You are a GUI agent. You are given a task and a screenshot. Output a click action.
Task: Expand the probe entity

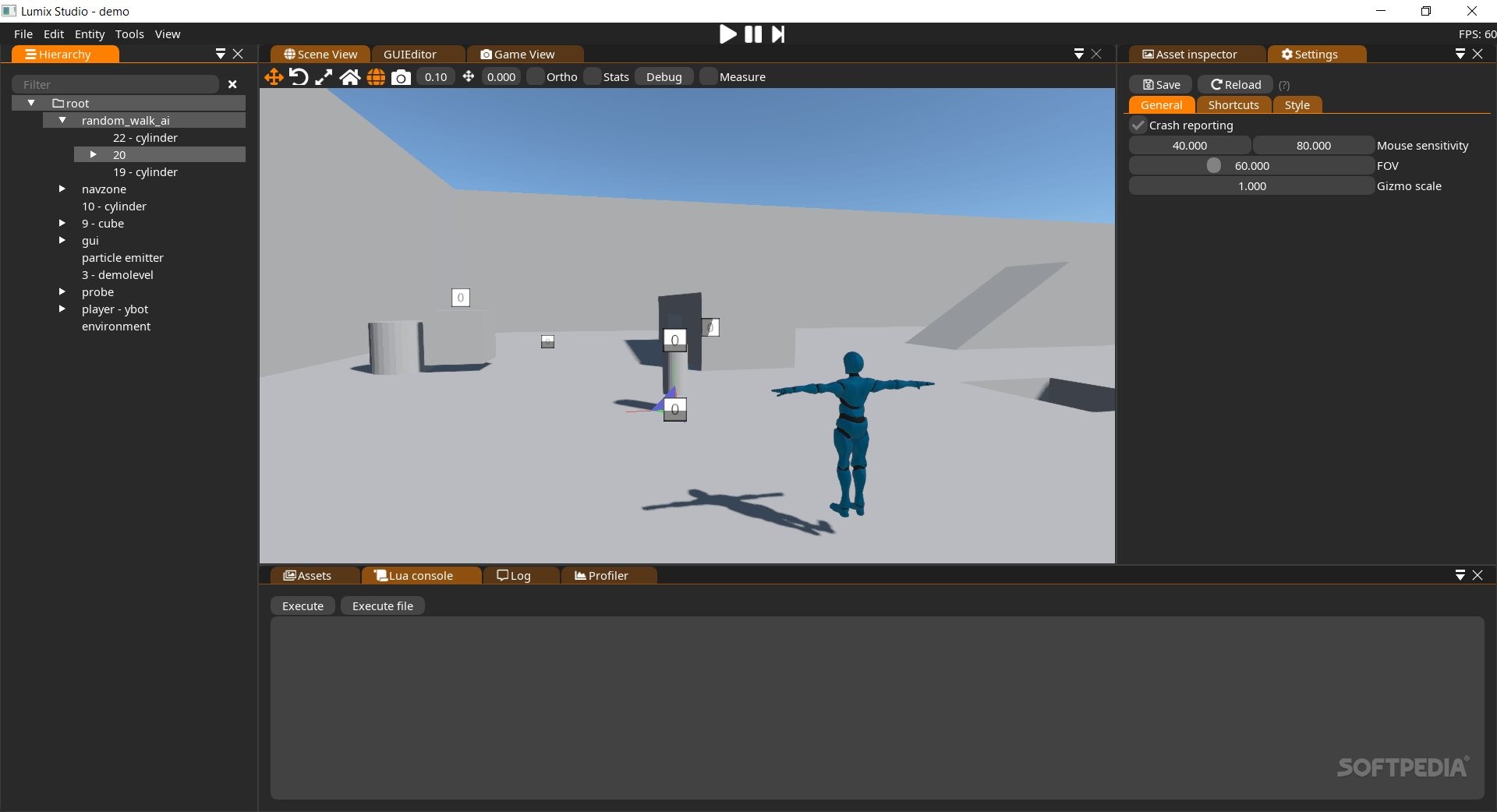click(62, 291)
